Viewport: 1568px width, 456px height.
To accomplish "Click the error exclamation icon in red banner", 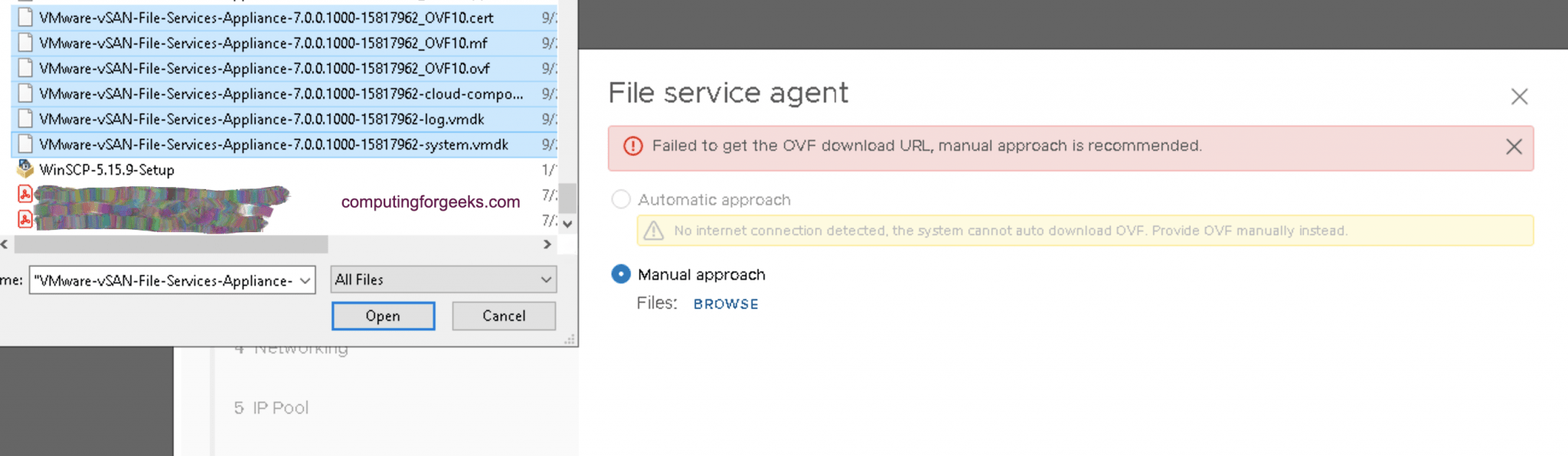I will point(633,146).
